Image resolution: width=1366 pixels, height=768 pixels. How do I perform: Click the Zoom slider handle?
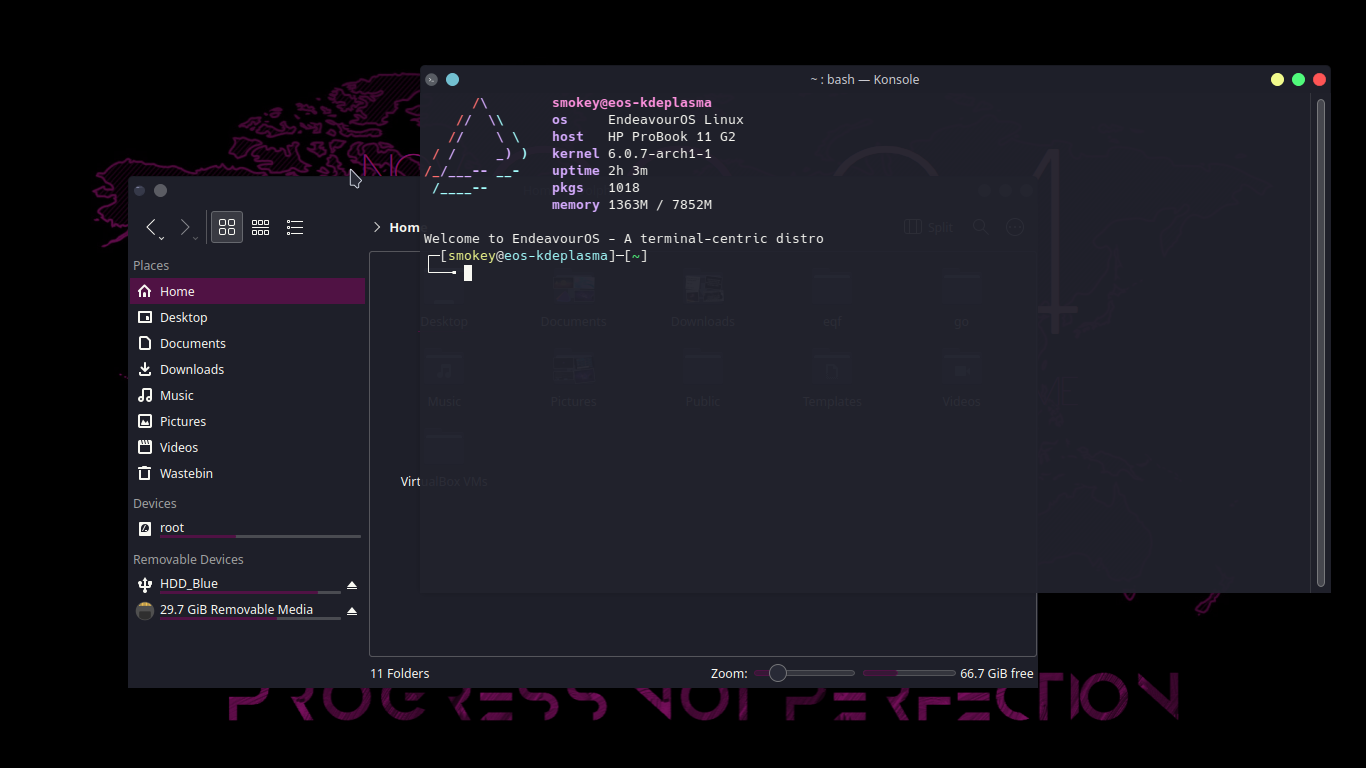pyautogui.click(x=777, y=674)
